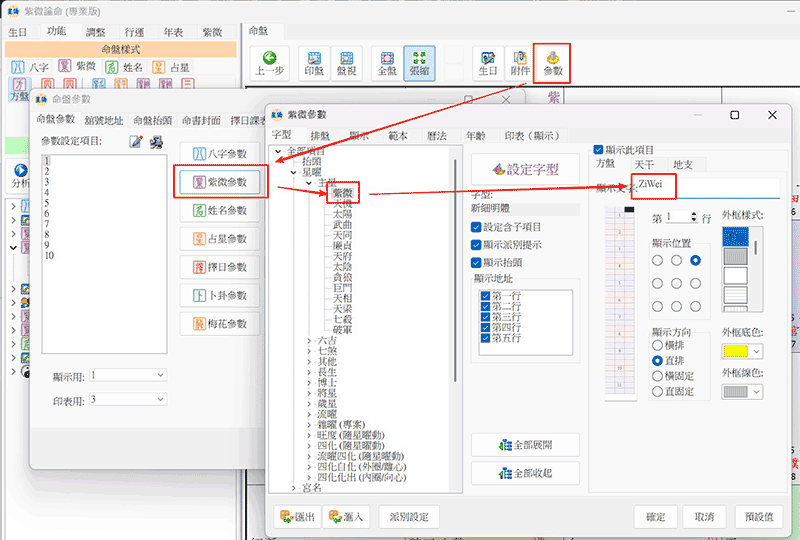Switch to the 曆法 tab
Image resolution: width=800 pixels, height=540 pixels.
[x=437, y=135]
